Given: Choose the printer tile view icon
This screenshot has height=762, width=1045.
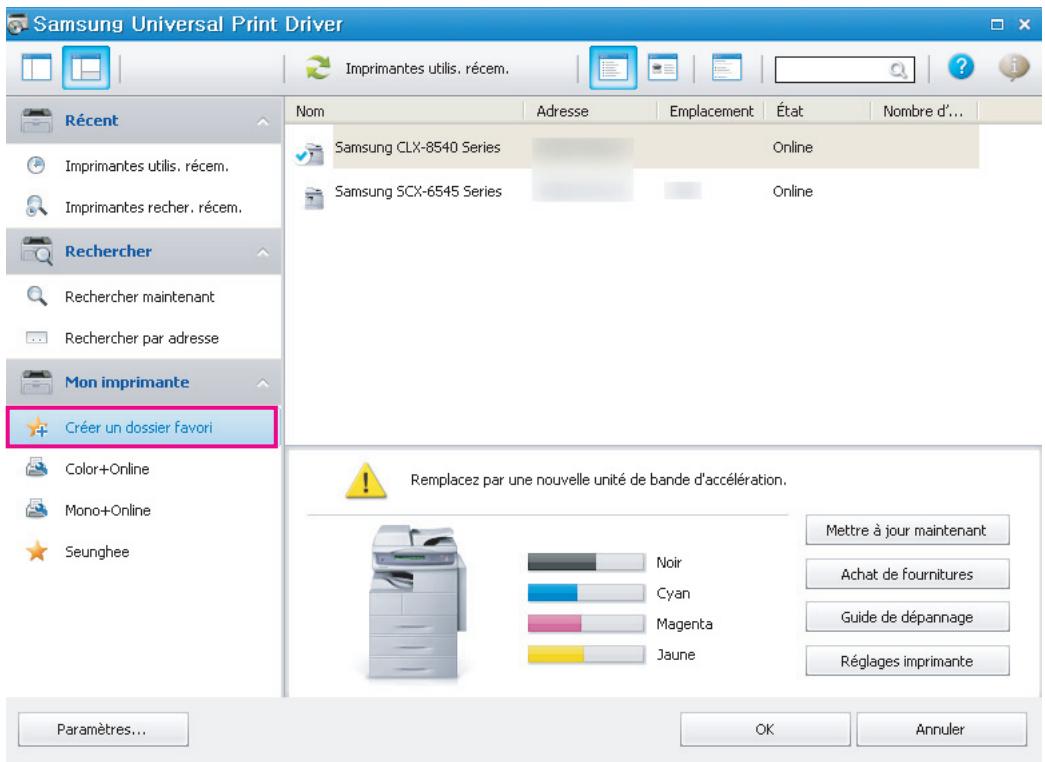Looking at the screenshot, I should point(663,67).
